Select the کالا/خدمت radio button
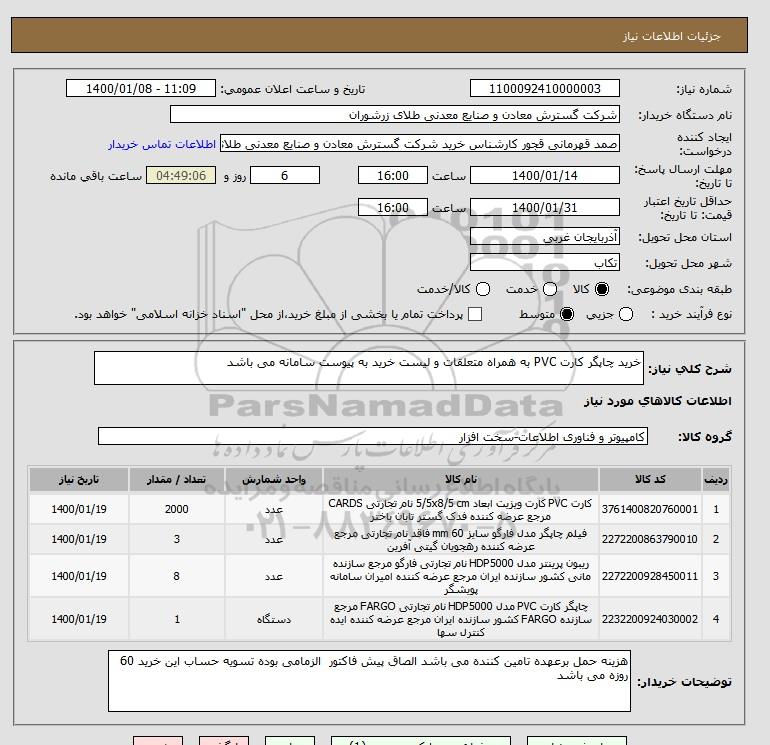 tap(483, 289)
